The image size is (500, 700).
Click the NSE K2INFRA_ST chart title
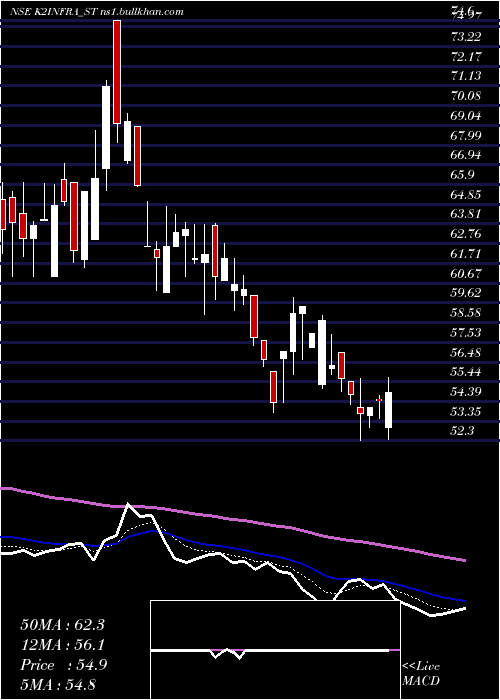pyautogui.click(x=56, y=12)
